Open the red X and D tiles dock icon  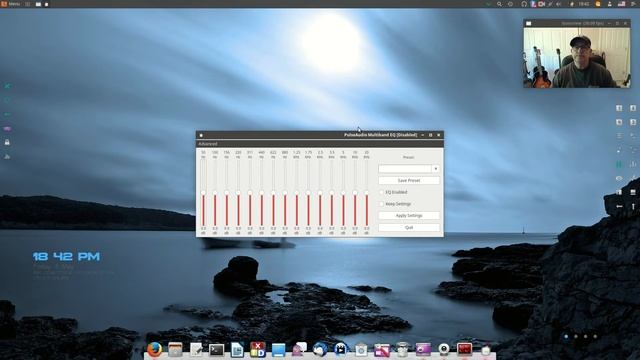pyautogui.click(x=258, y=350)
